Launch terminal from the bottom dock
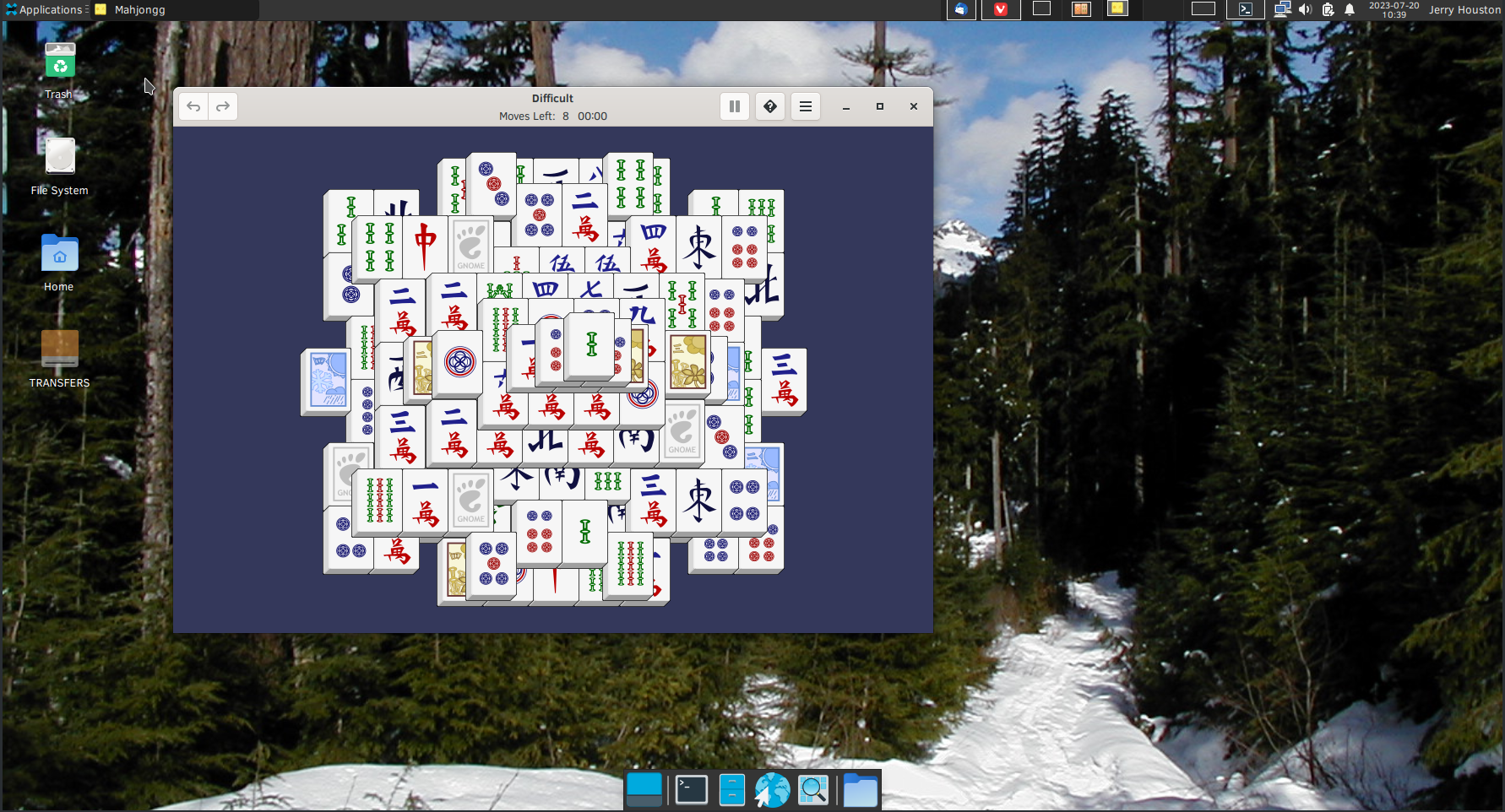 (x=691, y=790)
